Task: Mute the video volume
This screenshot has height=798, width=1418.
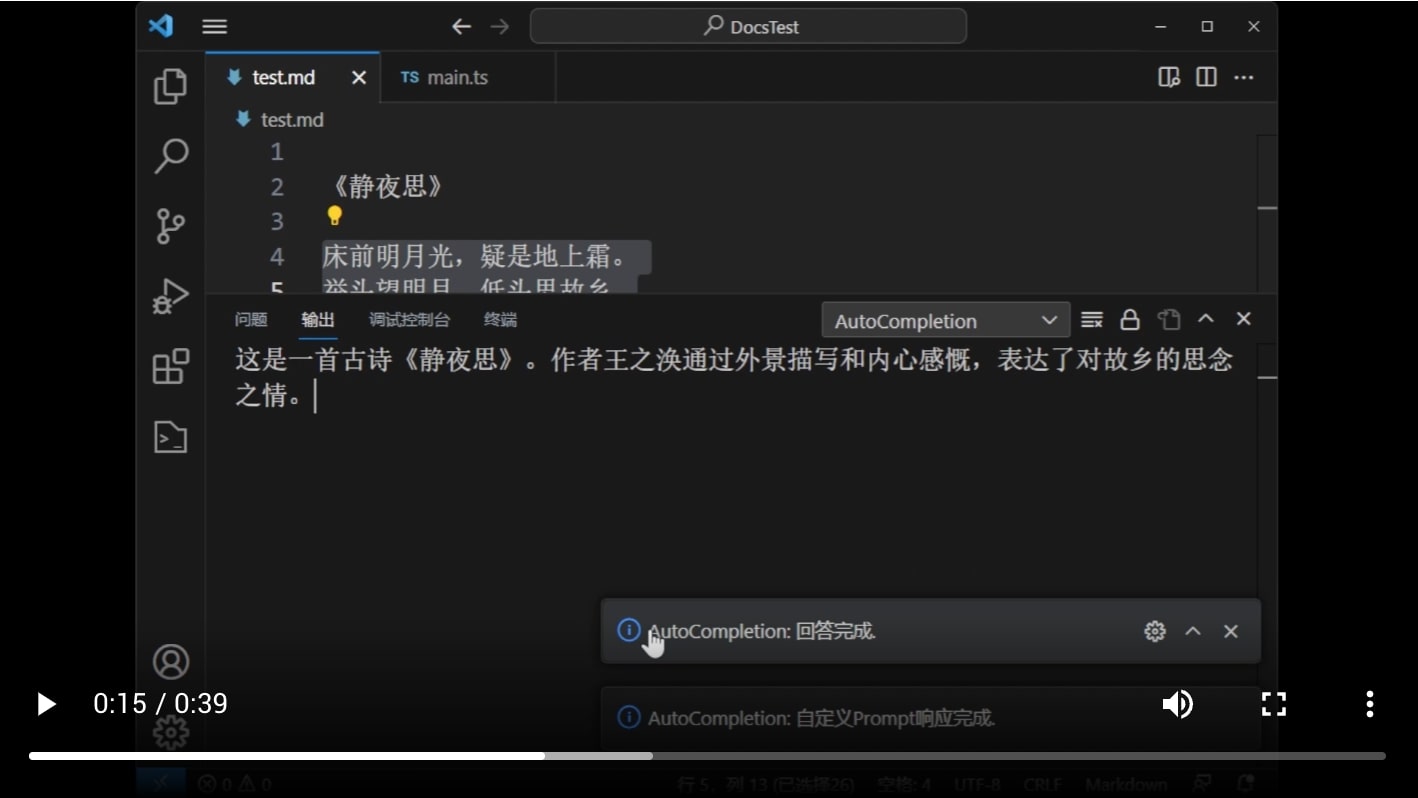Action: 1177,704
